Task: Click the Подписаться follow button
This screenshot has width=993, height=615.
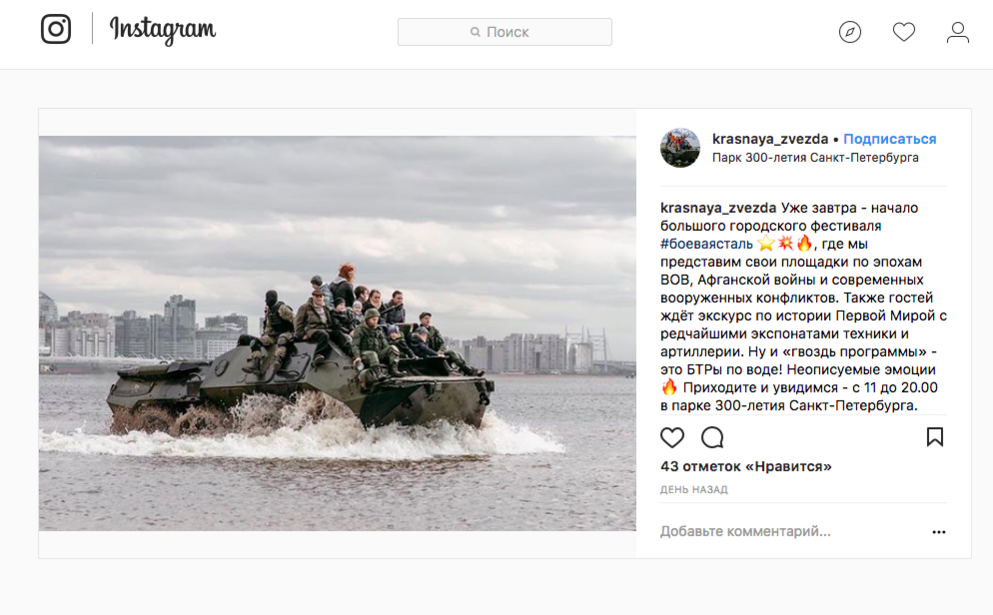Action: (x=890, y=139)
